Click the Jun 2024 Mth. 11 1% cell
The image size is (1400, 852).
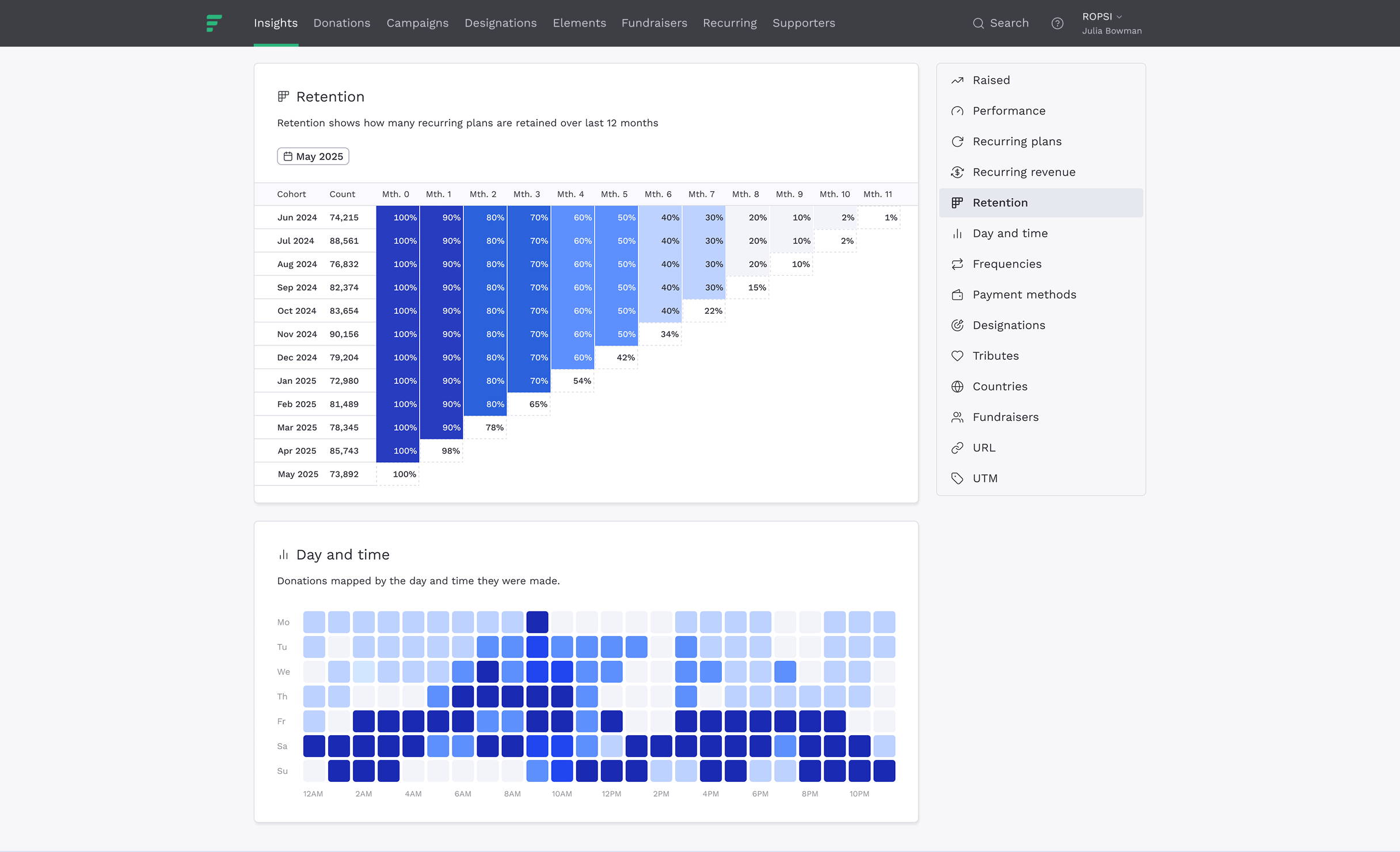(879, 218)
